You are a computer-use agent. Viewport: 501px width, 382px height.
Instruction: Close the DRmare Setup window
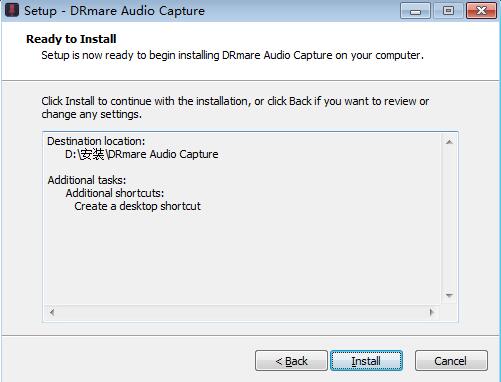pyautogui.click(x=482, y=11)
